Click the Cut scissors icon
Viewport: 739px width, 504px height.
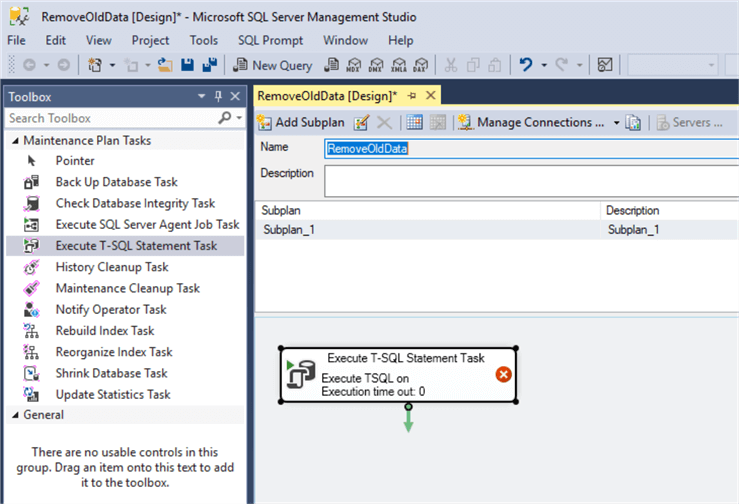(x=451, y=65)
